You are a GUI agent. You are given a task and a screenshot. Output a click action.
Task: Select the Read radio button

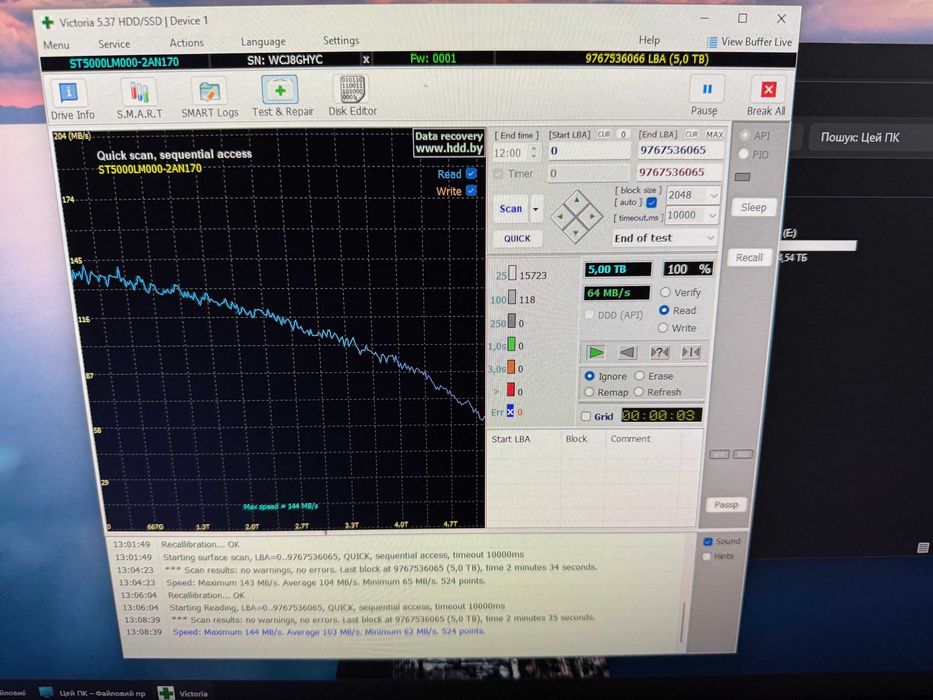[x=664, y=310]
